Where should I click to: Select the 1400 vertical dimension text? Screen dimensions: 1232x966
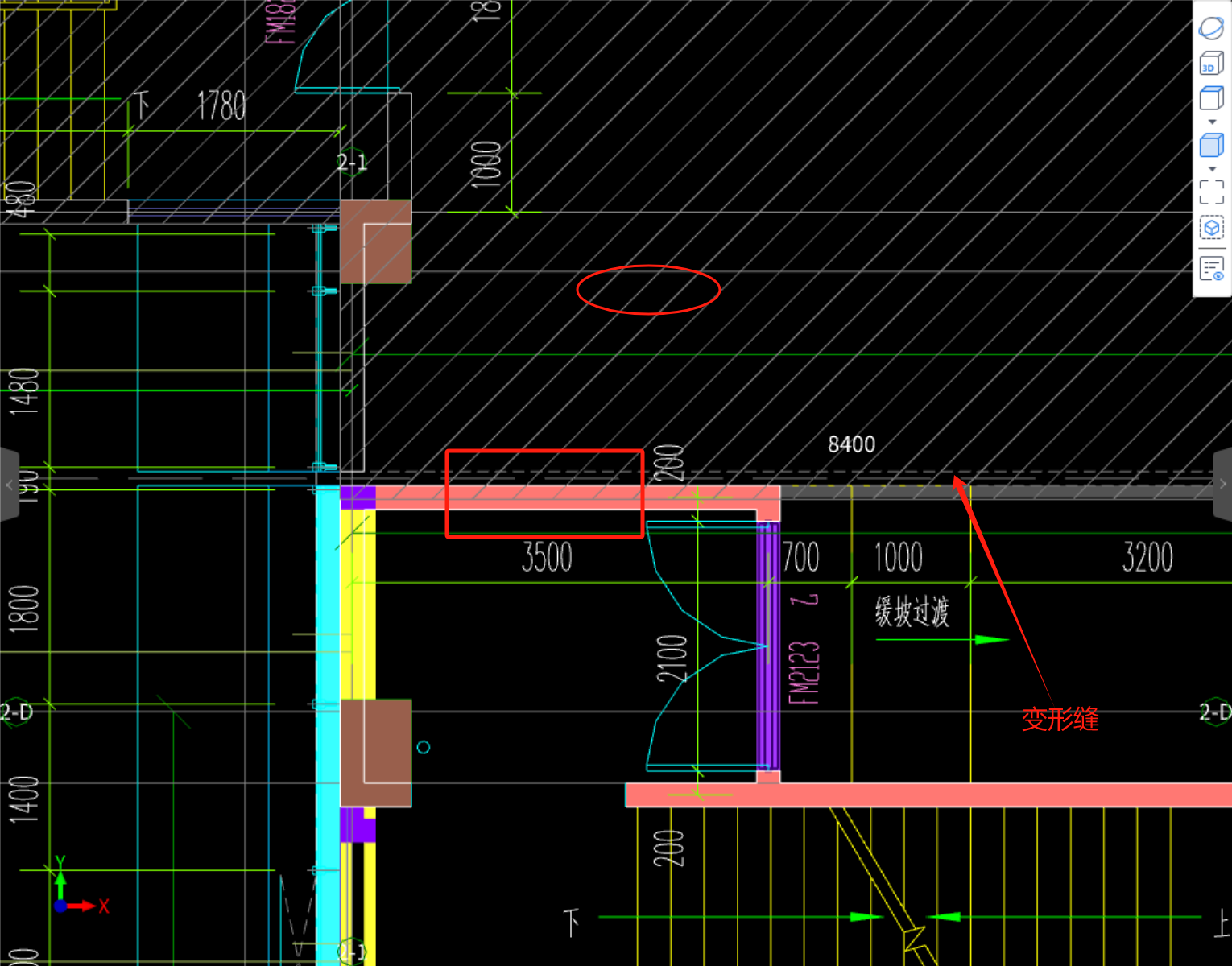coord(24,799)
